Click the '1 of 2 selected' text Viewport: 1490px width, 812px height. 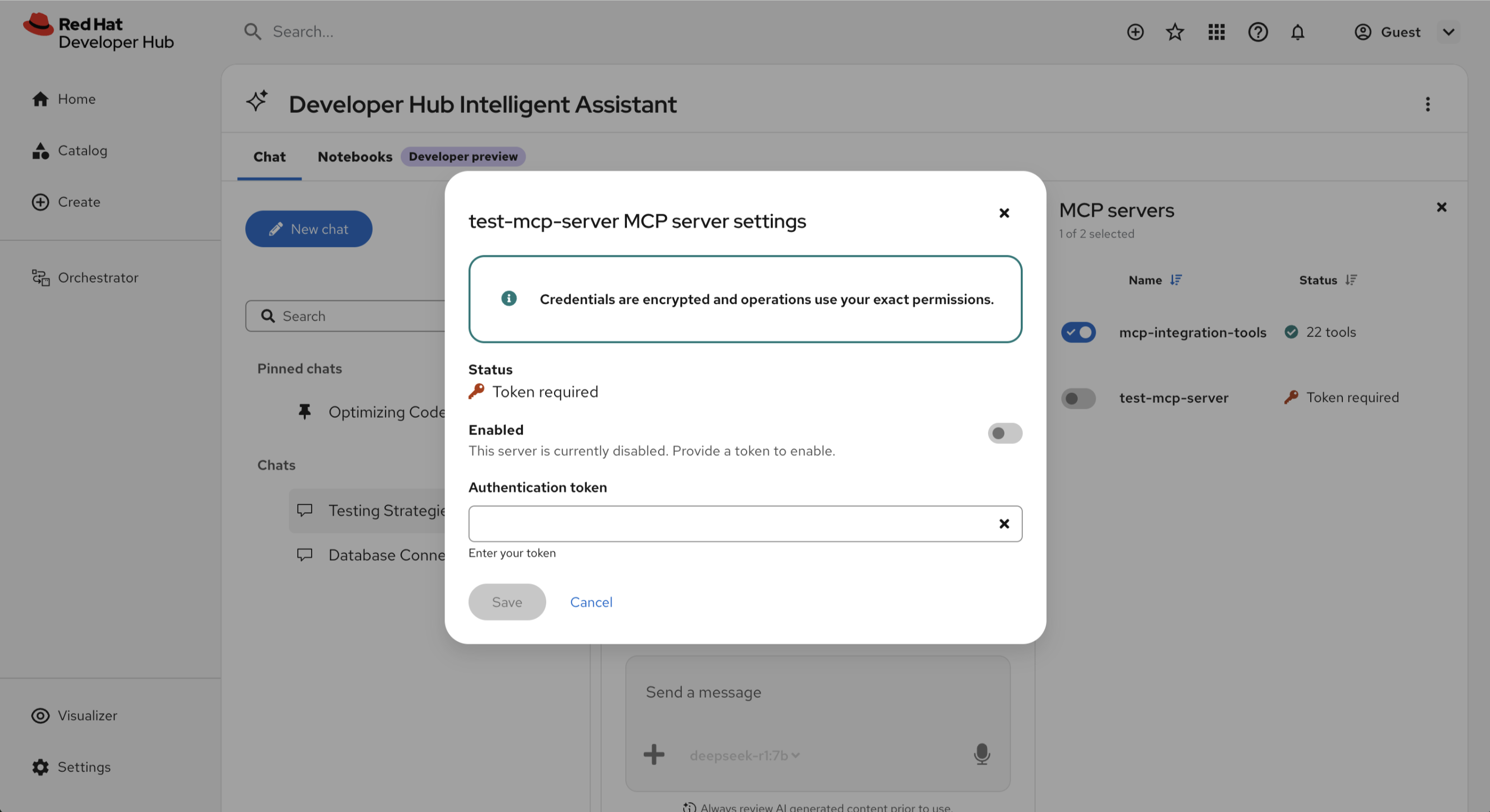click(x=1096, y=234)
